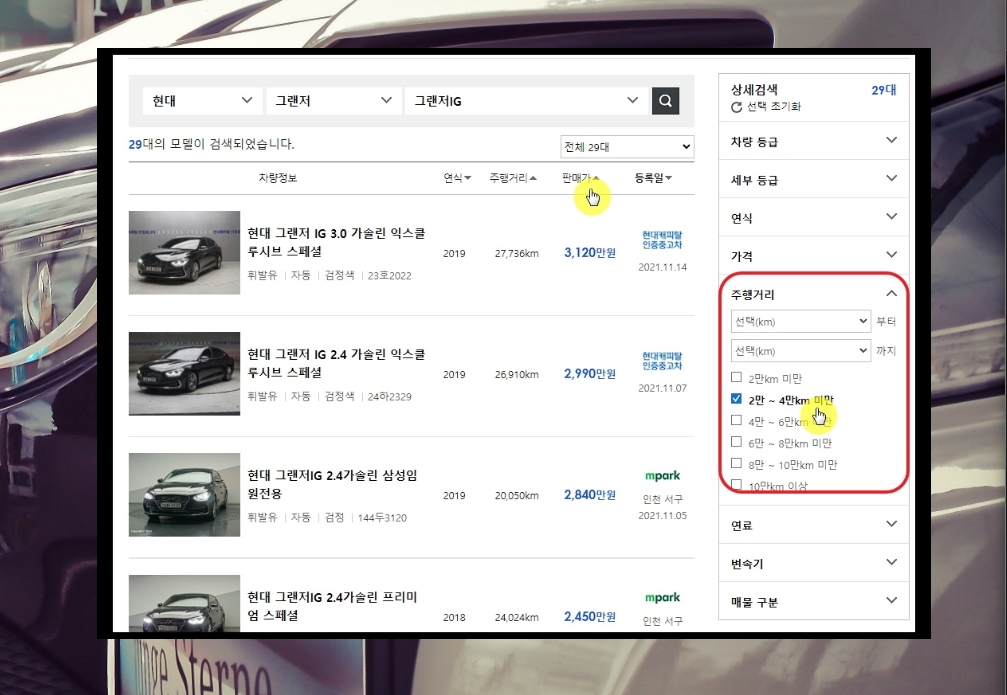Click the reset selection refresh icon
The height and width of the screenshot is (695, 1007).
[x=737, y=107]
